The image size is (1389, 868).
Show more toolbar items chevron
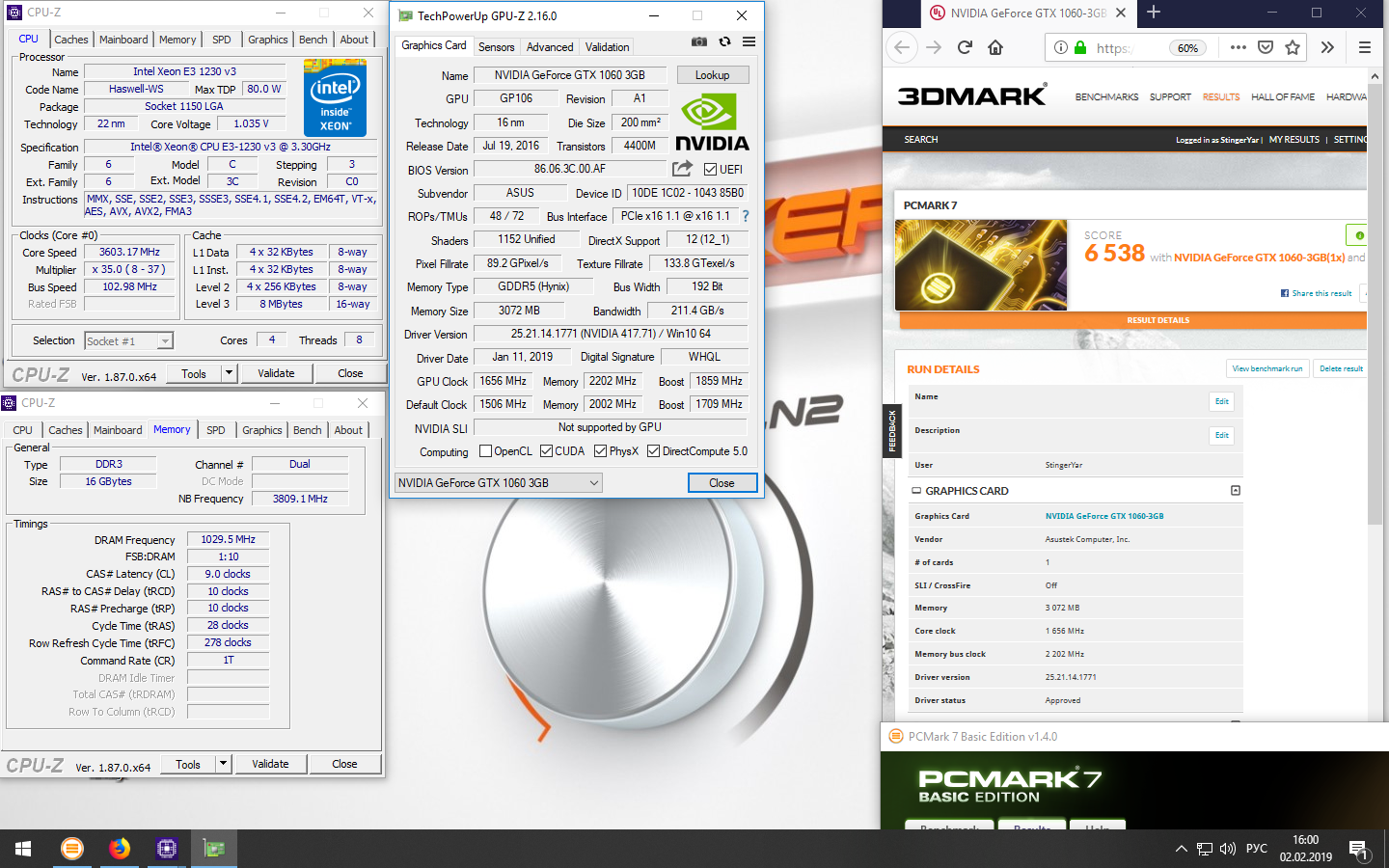[1327, 47]
